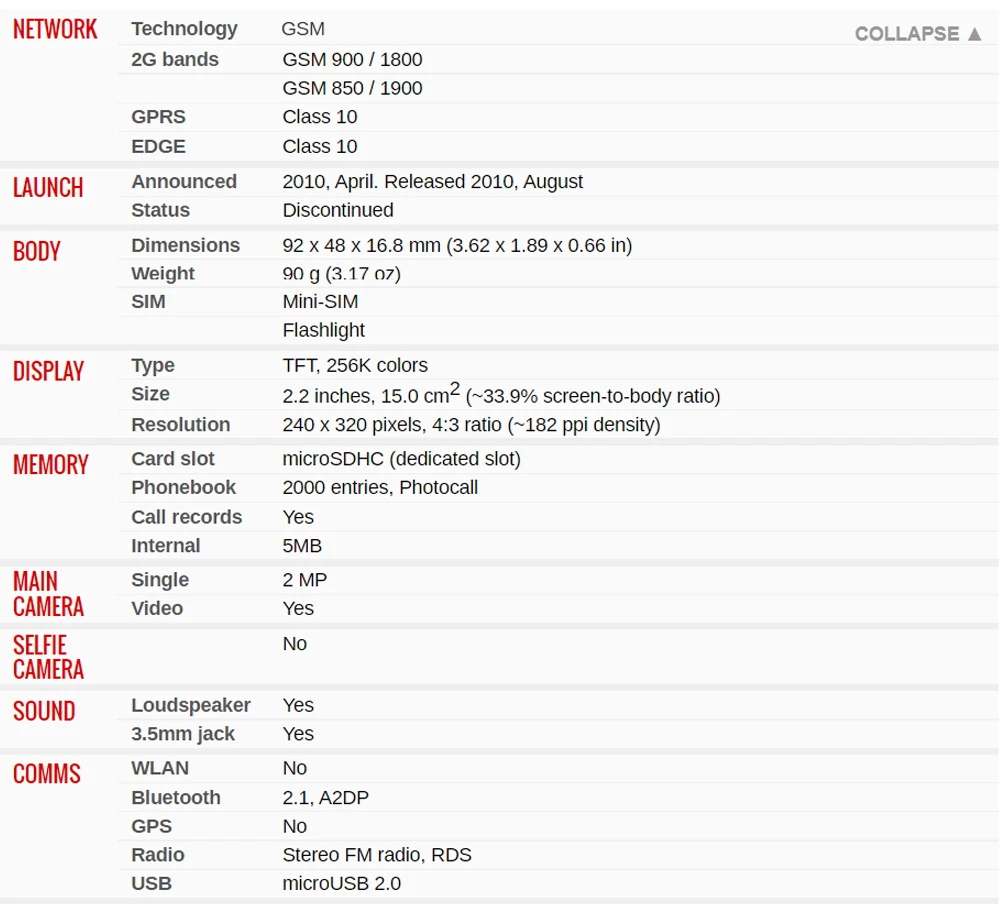Open the Card slot glossary link
This screenshot has width=1000, height=904.
[172, 459]
